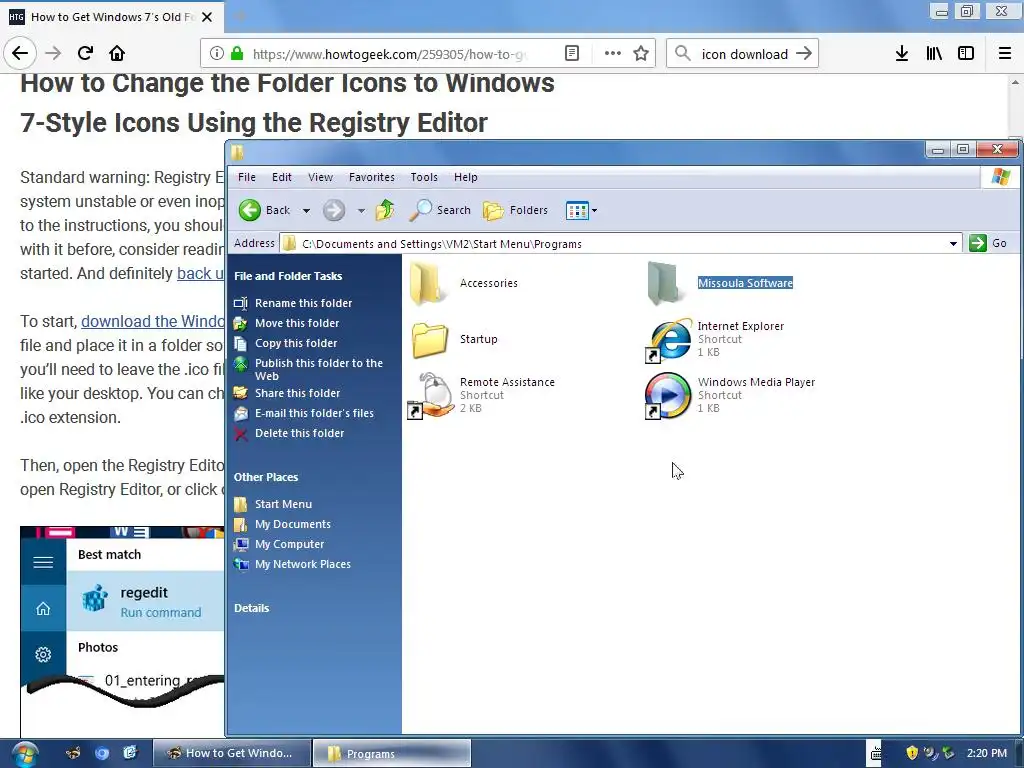
Task: Open the Help menu in Explorer
Action: coord(466,177)
